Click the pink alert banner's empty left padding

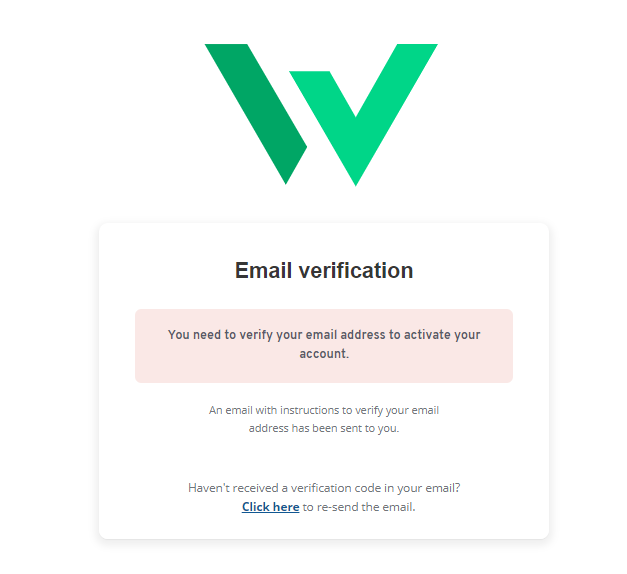tap(150, 345)
